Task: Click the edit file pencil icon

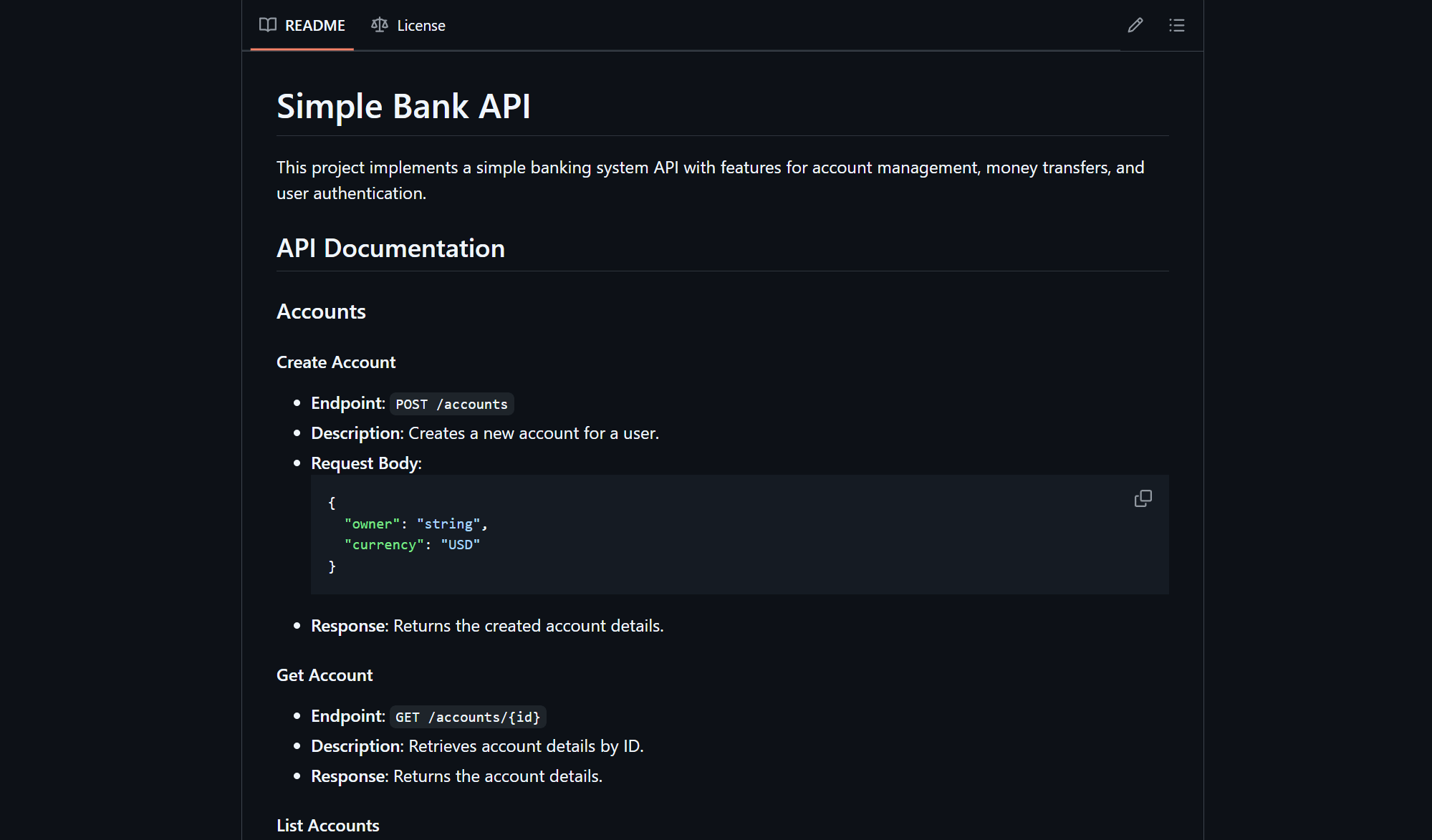Action: pos(1135,25)
